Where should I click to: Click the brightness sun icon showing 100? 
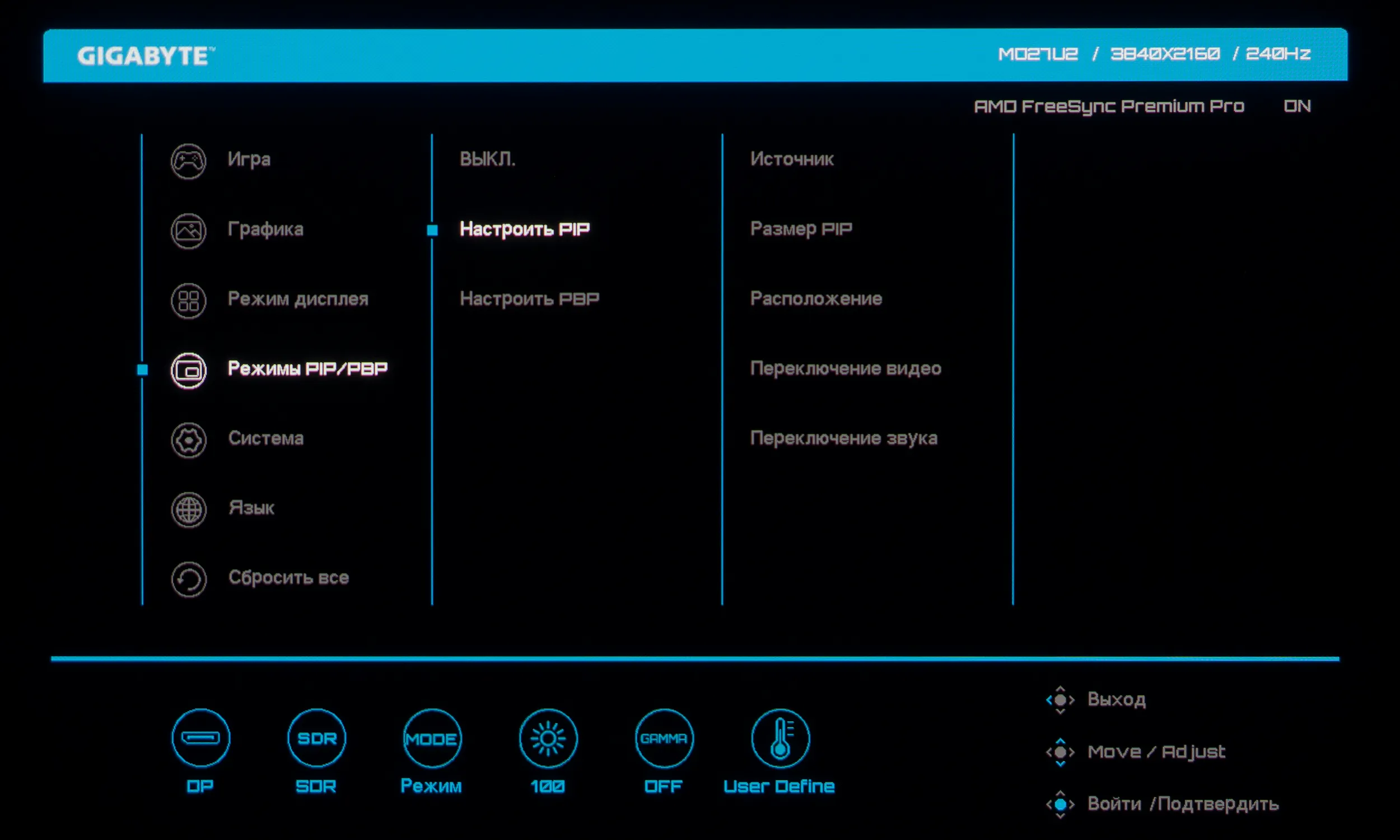pyautogui.click(x=548, y=738)
